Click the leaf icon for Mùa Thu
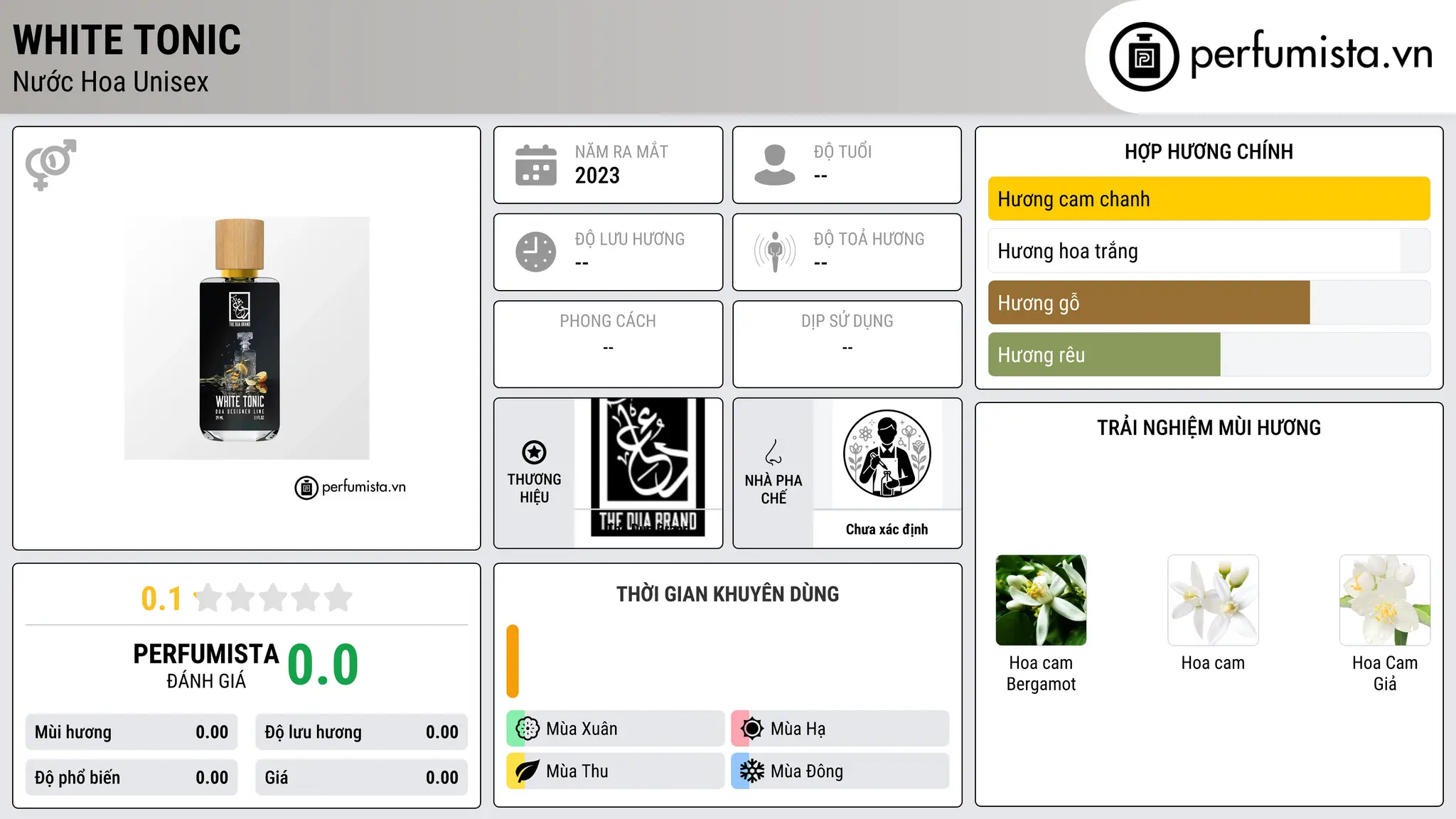This screenshot has width=1456, height=819. (528, 771)
